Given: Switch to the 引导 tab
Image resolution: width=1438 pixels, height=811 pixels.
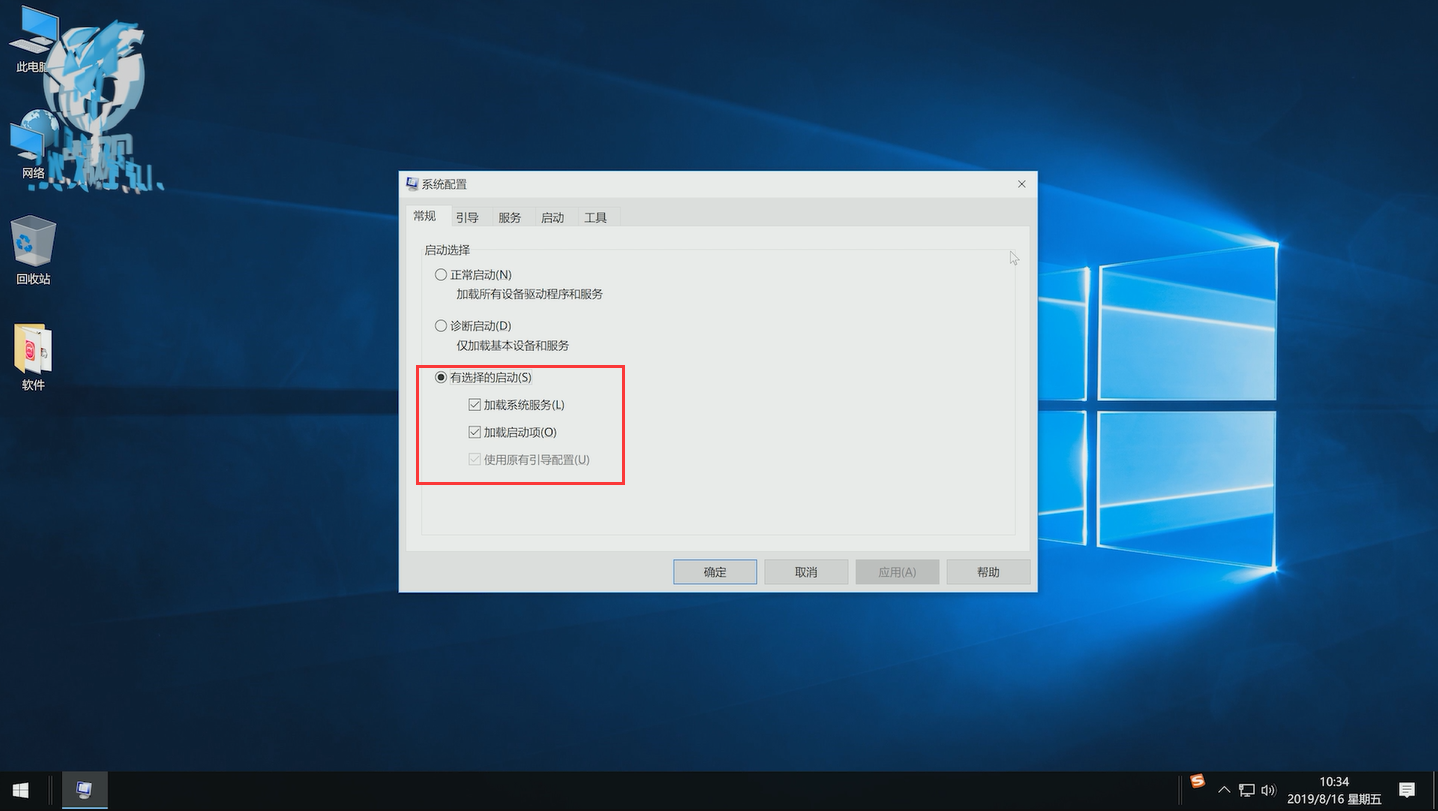Looking at the screenshot, I should (467, 217).
